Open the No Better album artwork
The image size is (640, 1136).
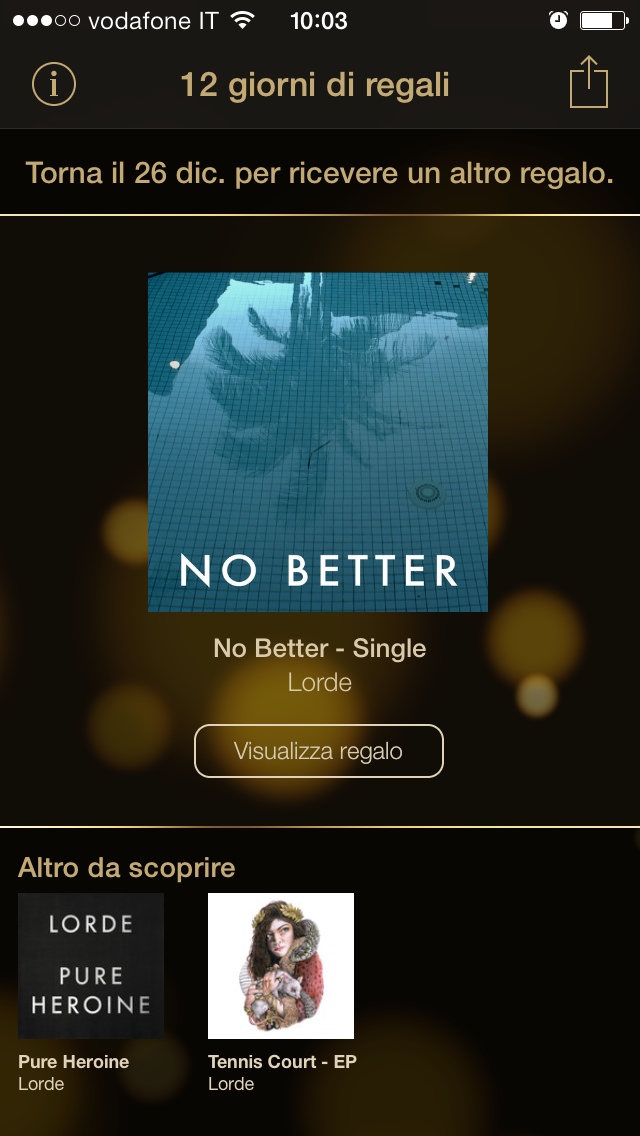click(x=318, y=442)
